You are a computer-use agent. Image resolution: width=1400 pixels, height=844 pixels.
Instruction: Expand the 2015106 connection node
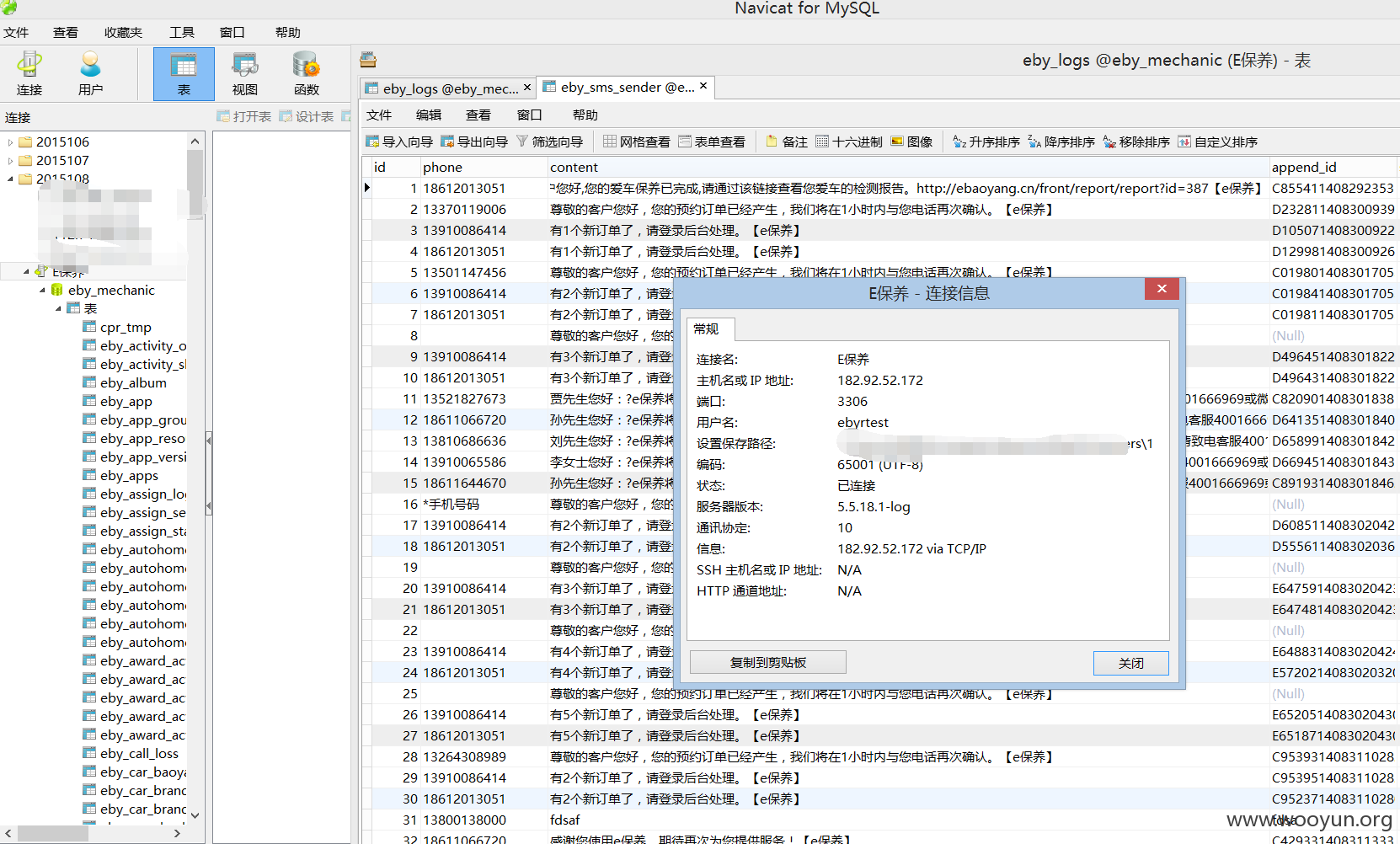[10, 142]
